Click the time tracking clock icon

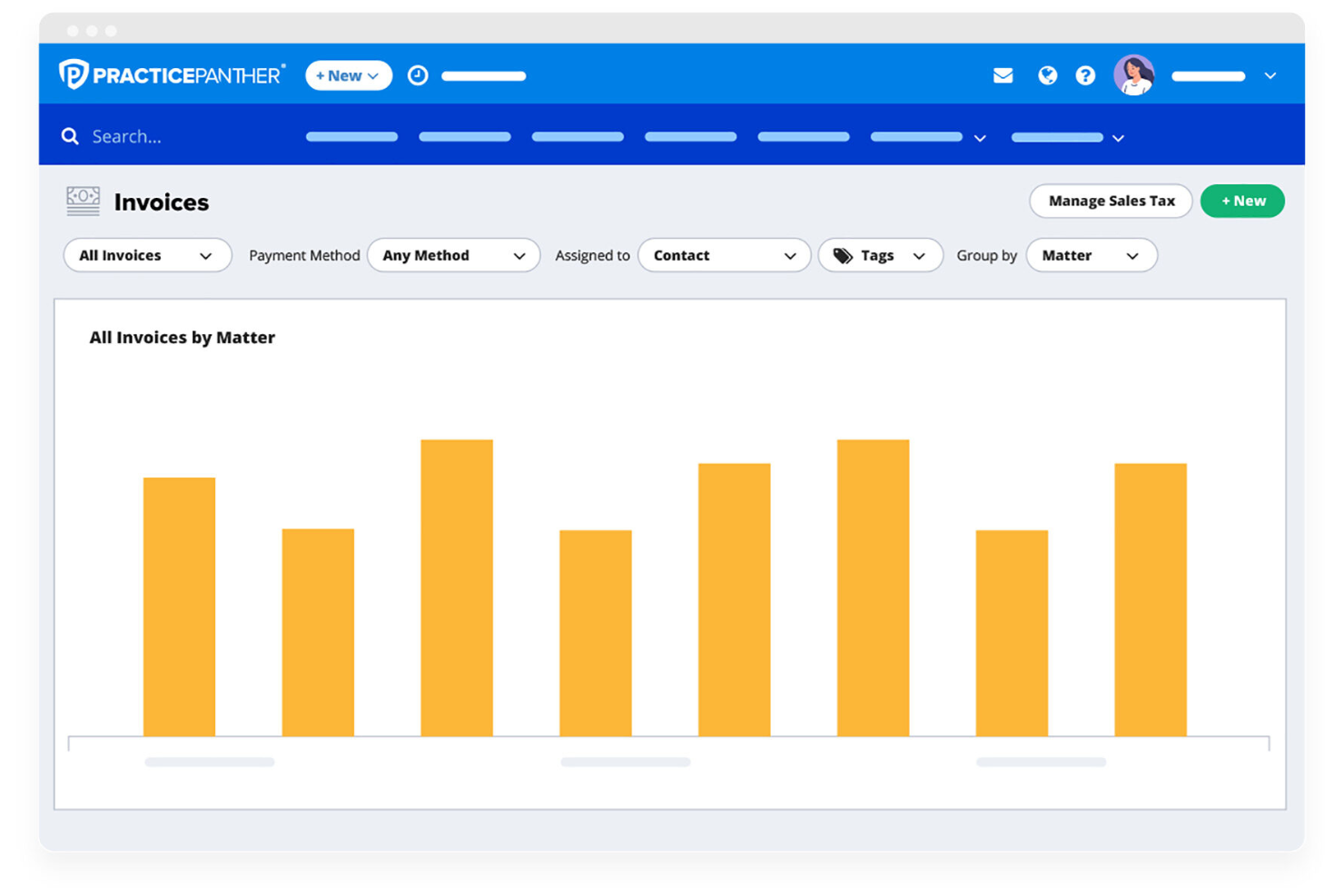(x=418, y=75)
